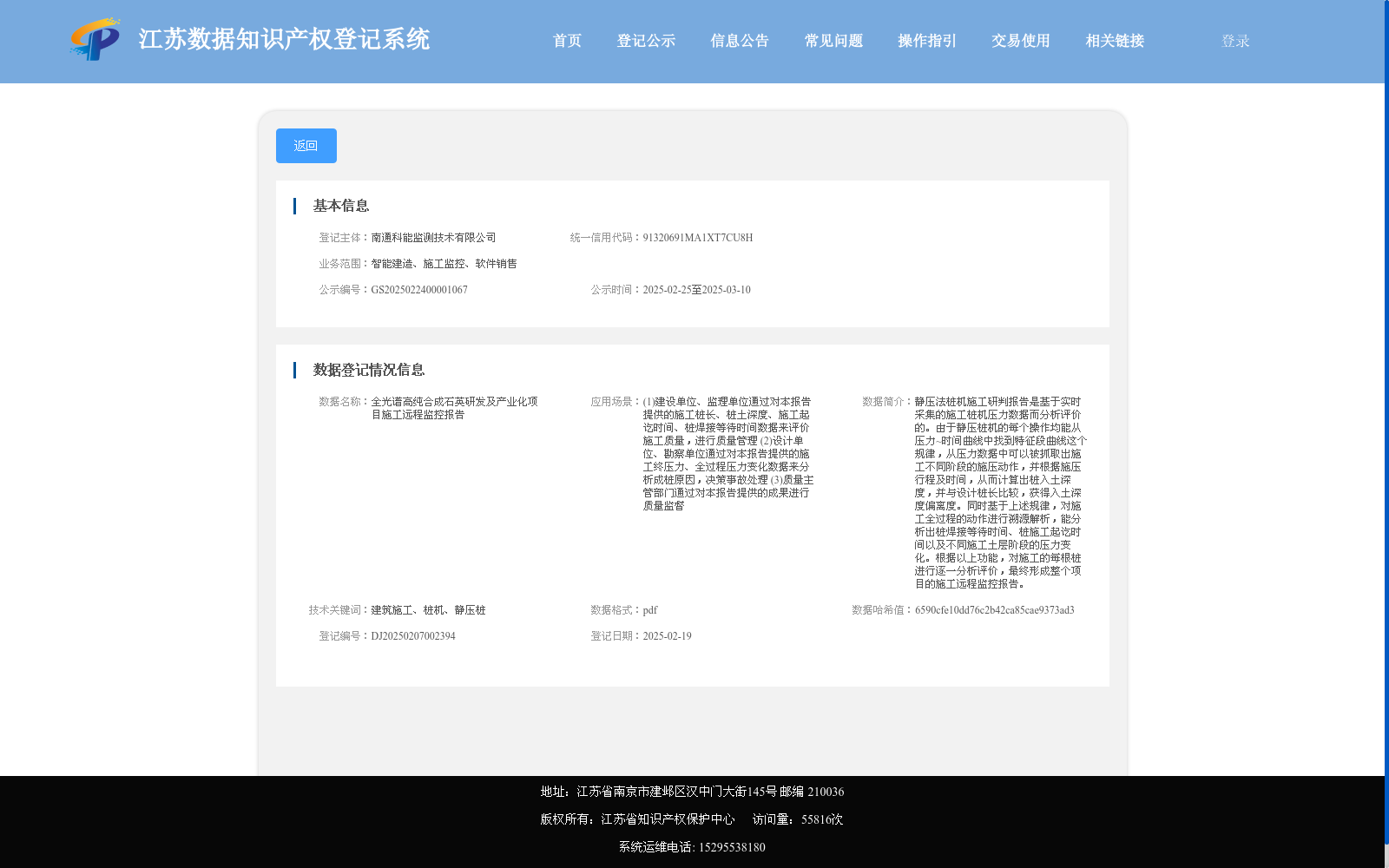Screen dimensions: 1389x868
Task: Open the 登记公示 menu item
Action: pos(646,41)
